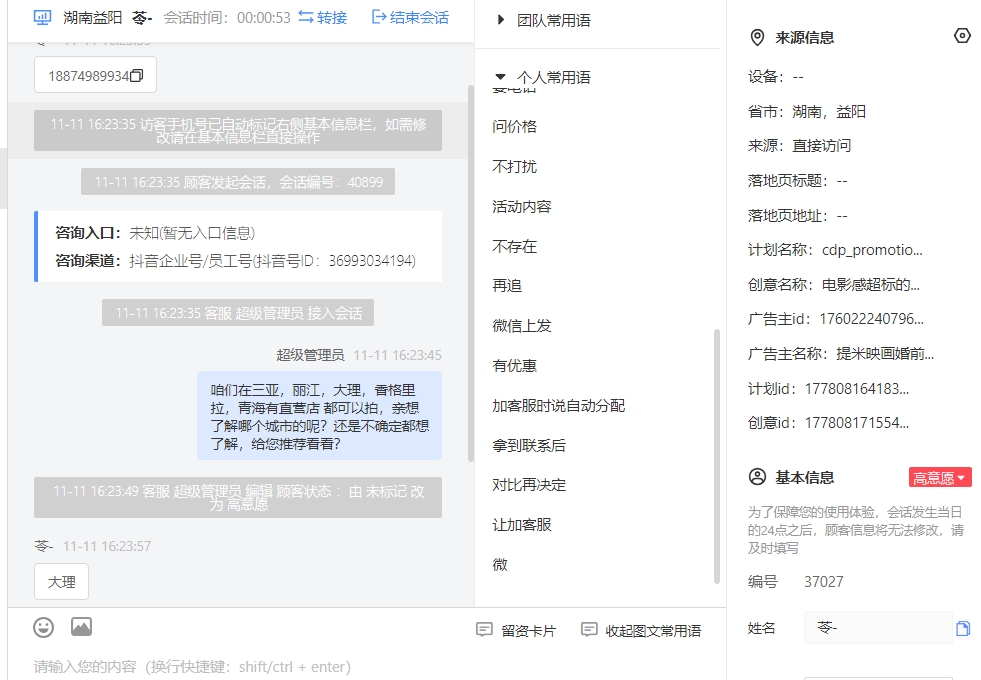Open the emoji picker
This screenshot has width=981, height=680.
[x=44, y=627]
